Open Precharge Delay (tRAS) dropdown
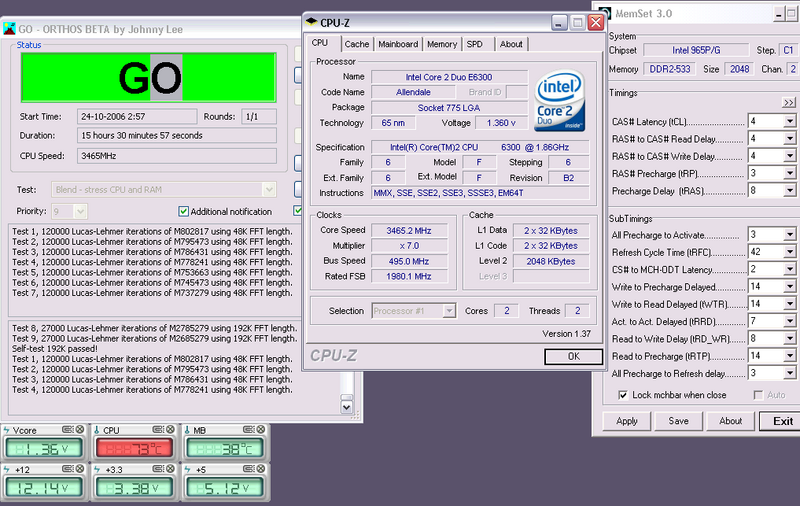Screen dimensions: 800x506 (x=789, y=191)
